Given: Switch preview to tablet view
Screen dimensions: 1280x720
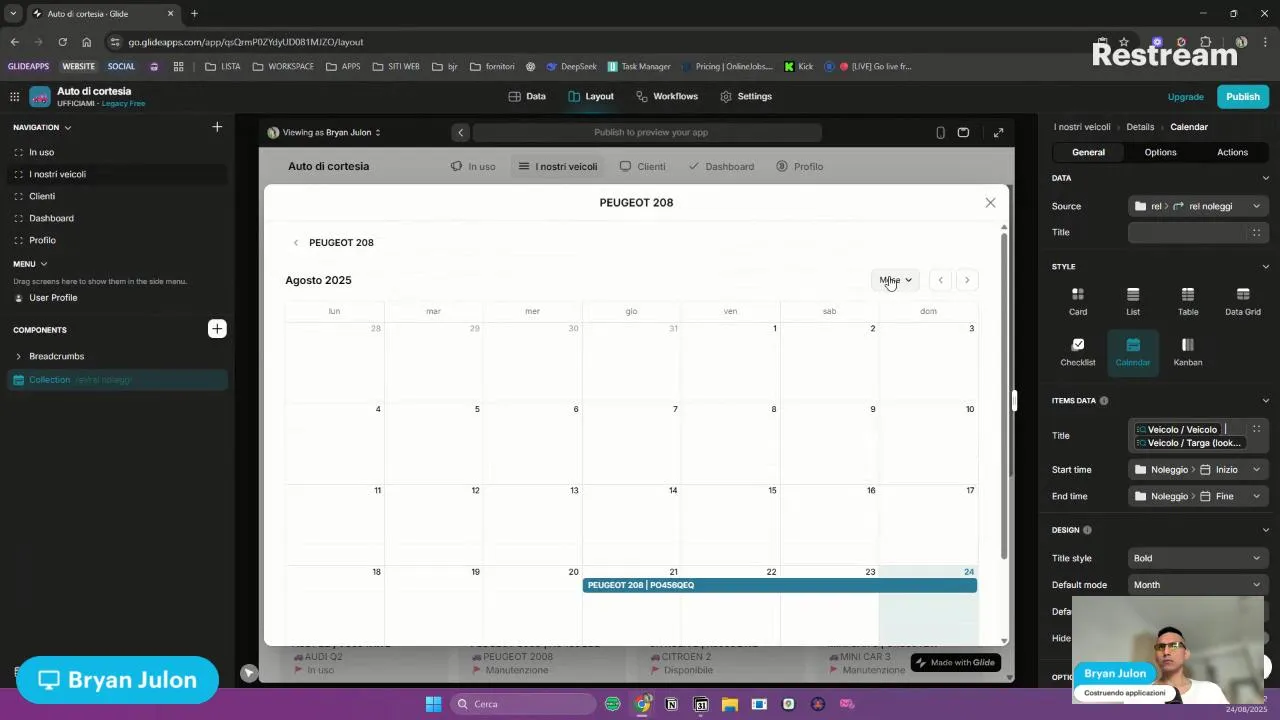Looking at the screenshot, I should 963,132.
